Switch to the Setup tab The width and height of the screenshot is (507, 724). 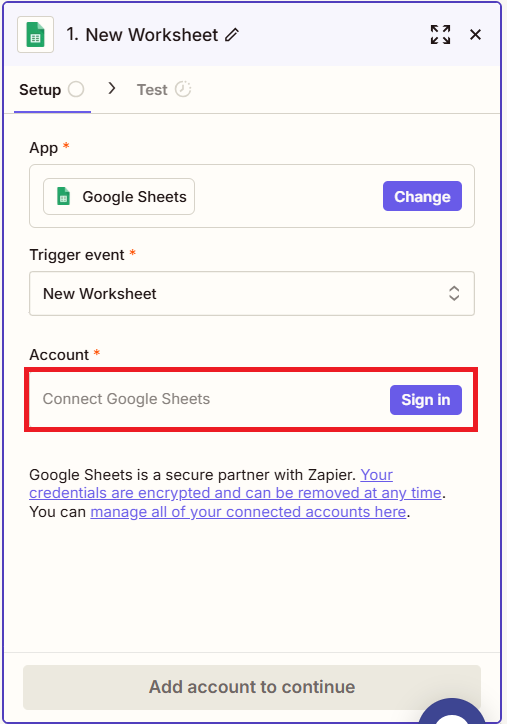(x=52, y=90)
